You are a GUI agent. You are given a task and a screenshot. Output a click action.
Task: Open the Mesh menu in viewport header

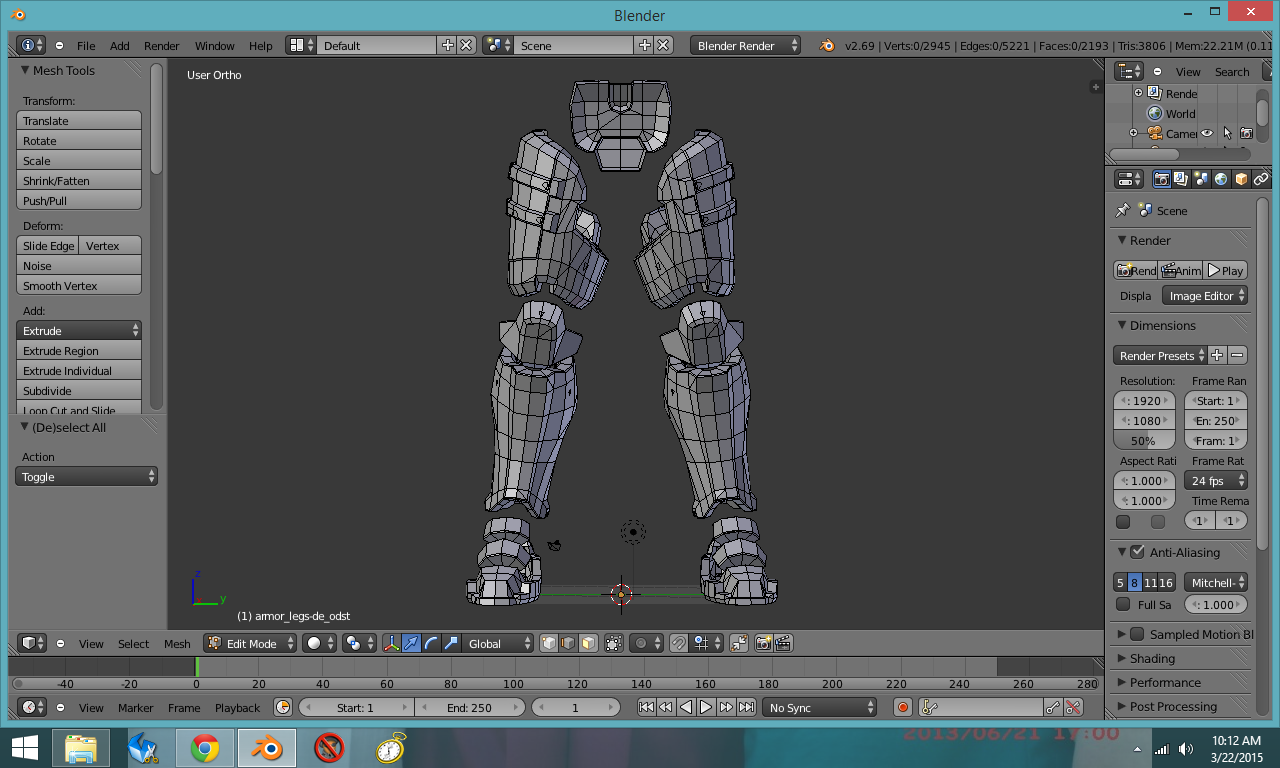[x=177, y=644]
